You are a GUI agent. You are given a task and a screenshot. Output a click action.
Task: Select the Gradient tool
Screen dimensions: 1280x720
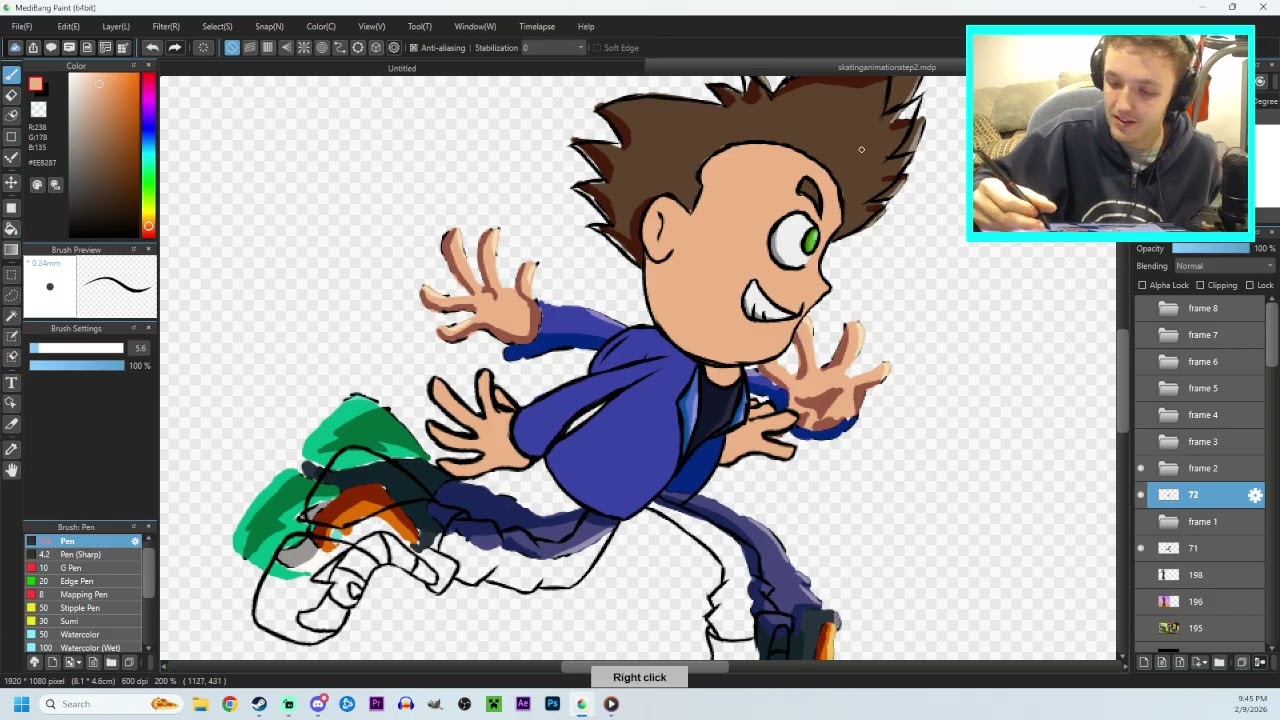12,249
